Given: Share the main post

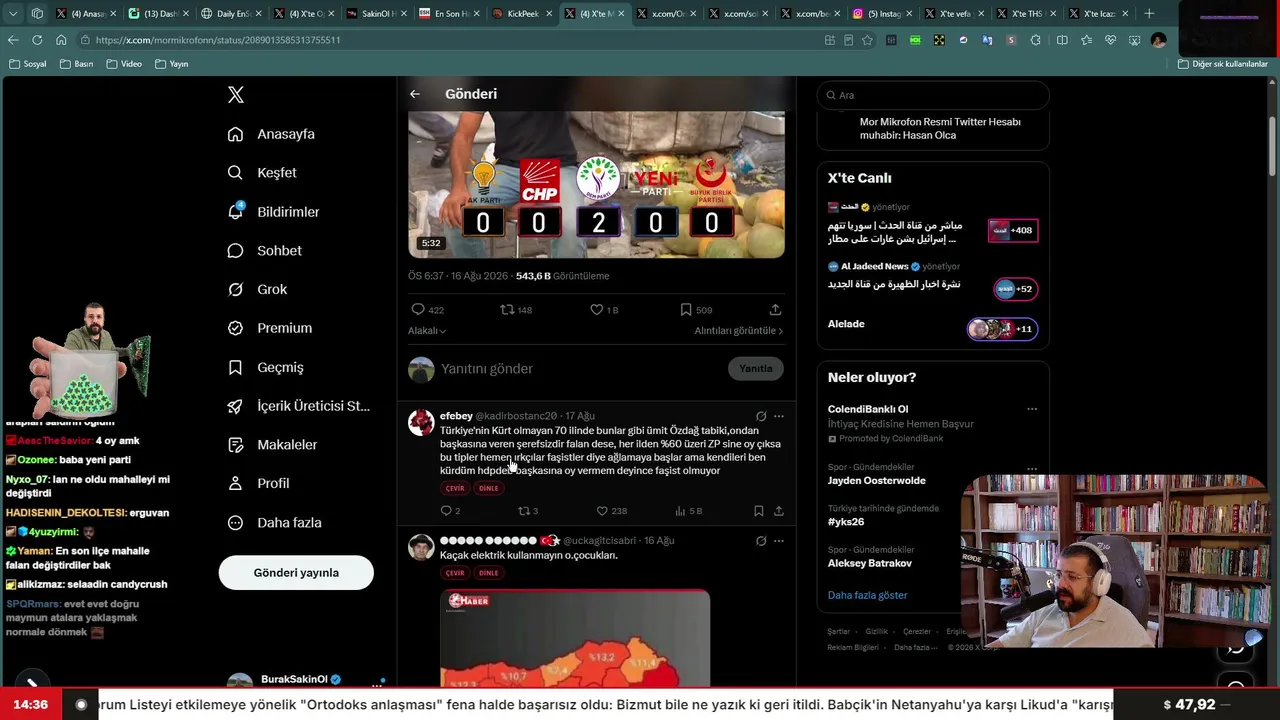Looking at the screenshot, I should point(775,310).
